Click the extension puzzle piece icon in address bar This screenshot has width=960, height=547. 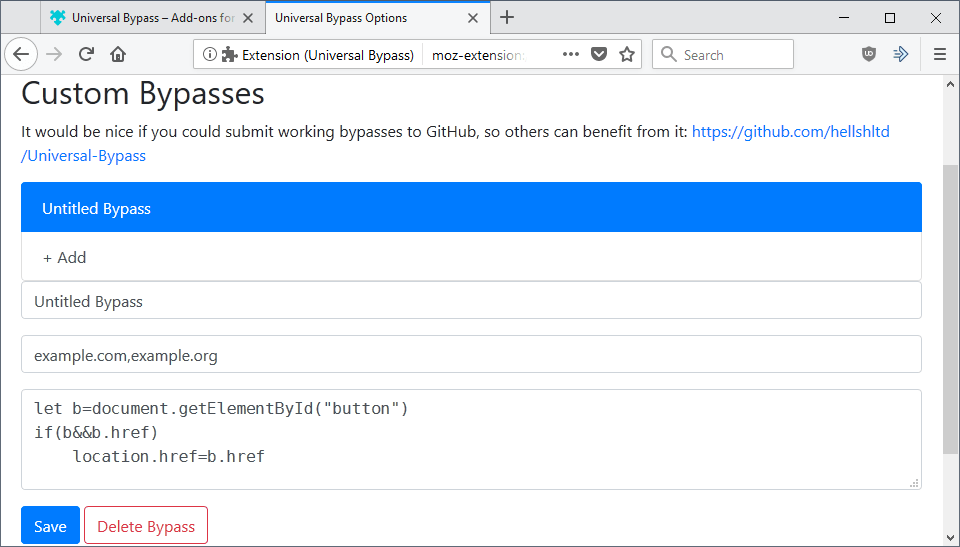[230, 55]
